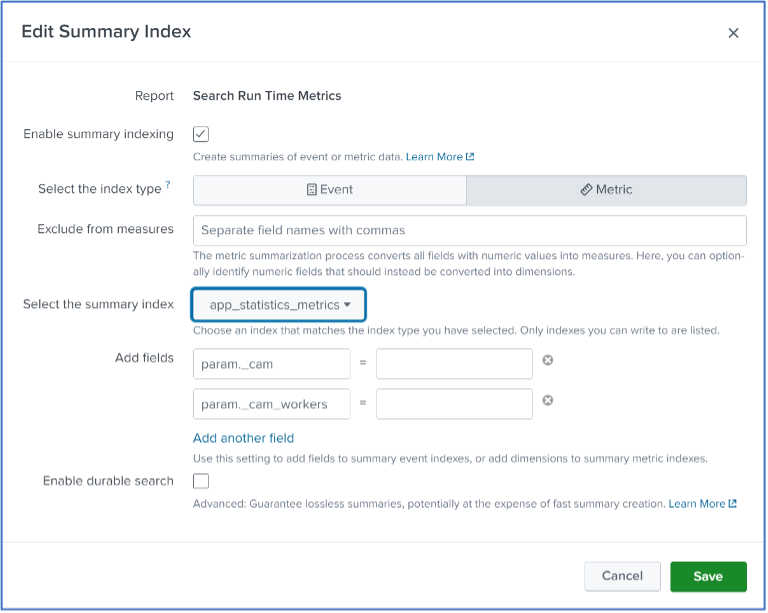Focus the Exclude from measures field

pos(470,230)
